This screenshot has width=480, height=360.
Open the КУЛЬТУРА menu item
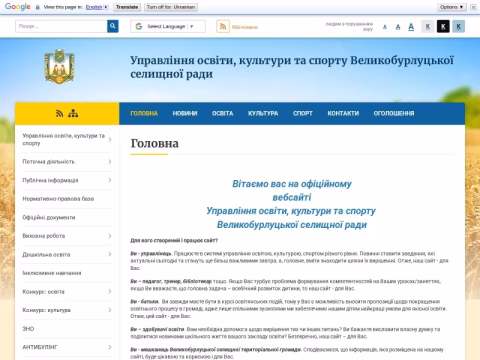tap(263, 113)
